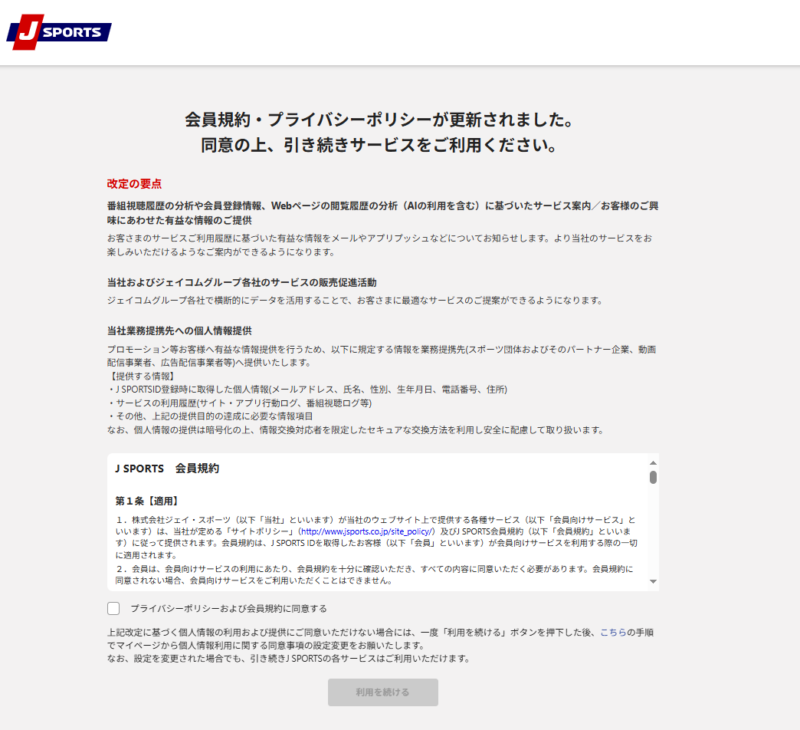Check the privacy policy and terms agreement checkbox
Screen dimensions: 800x730
click(114, 608)
